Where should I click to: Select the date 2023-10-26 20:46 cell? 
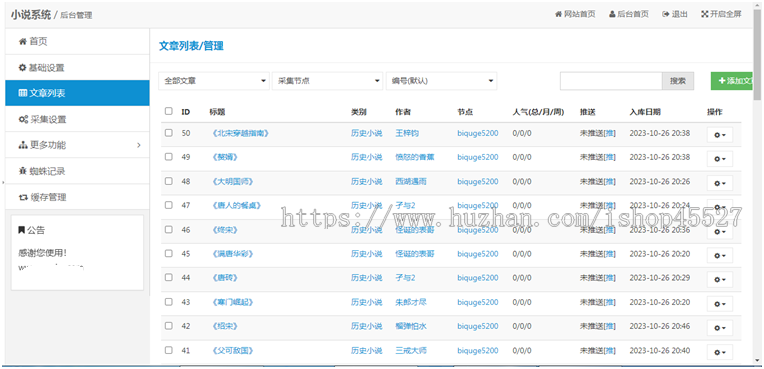point(660,326)
